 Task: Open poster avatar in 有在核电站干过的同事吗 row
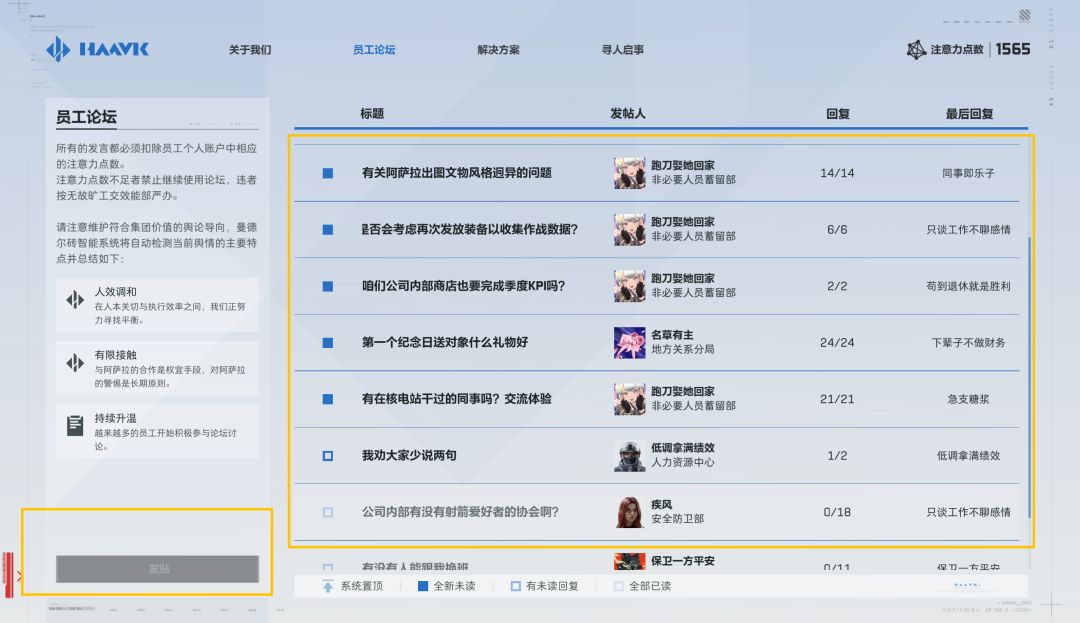coord(630,399)
